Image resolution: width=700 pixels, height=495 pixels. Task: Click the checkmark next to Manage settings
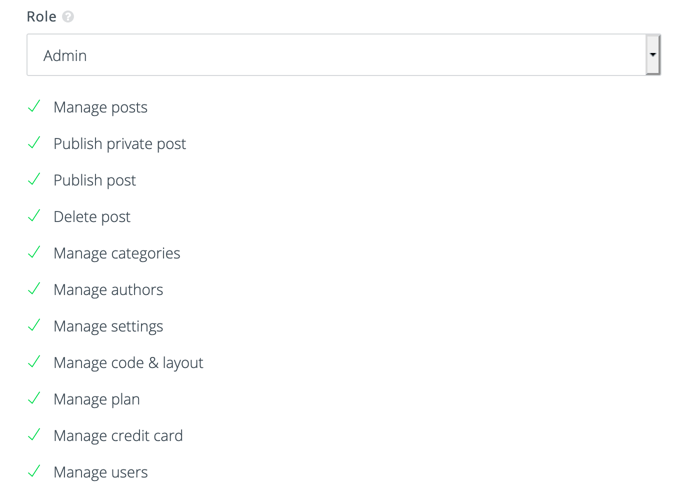pos(34,325)
